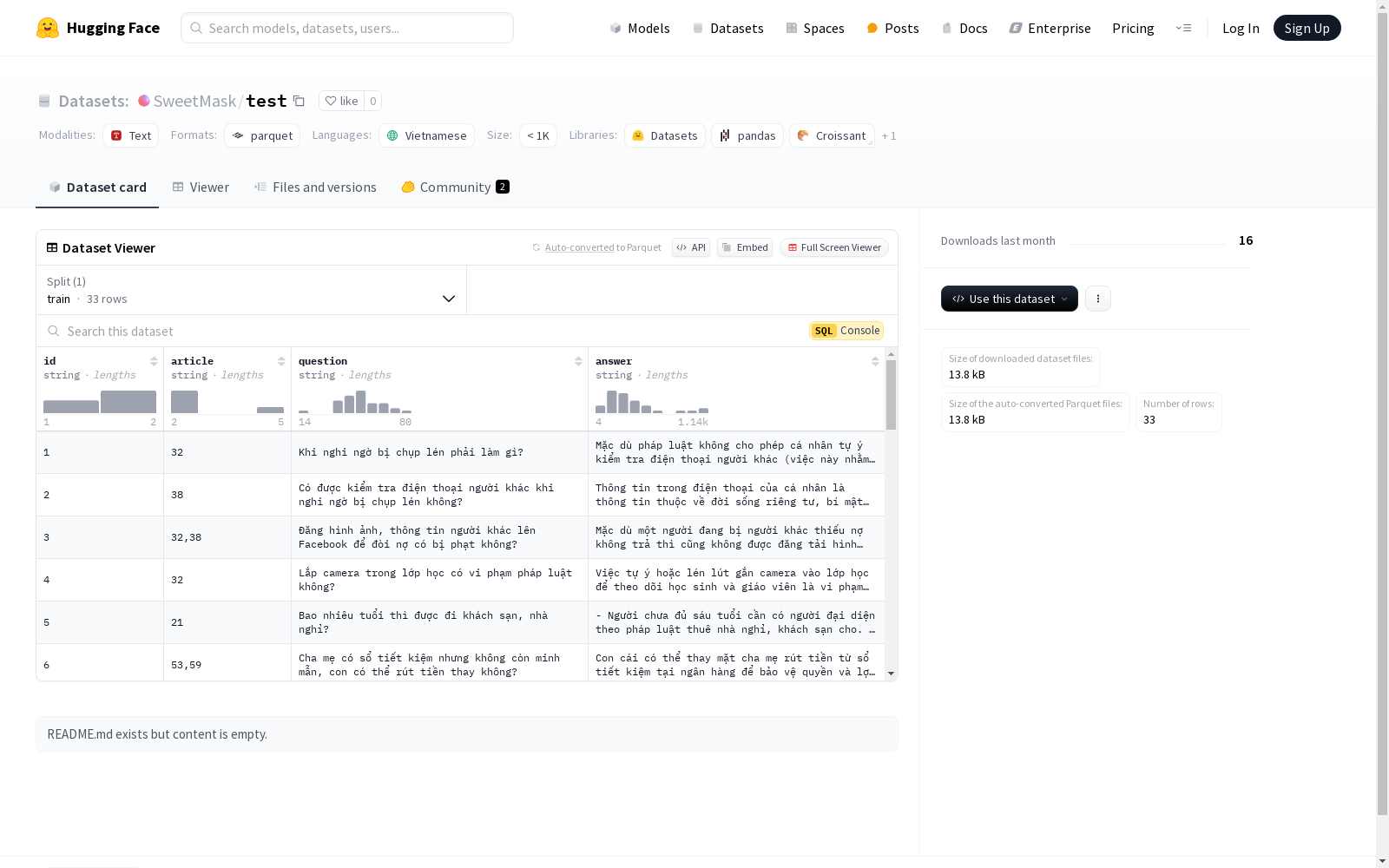Click the Embed button
Image resolution: width=1389 pixels, height=868 pixels.
pos(745,247)
